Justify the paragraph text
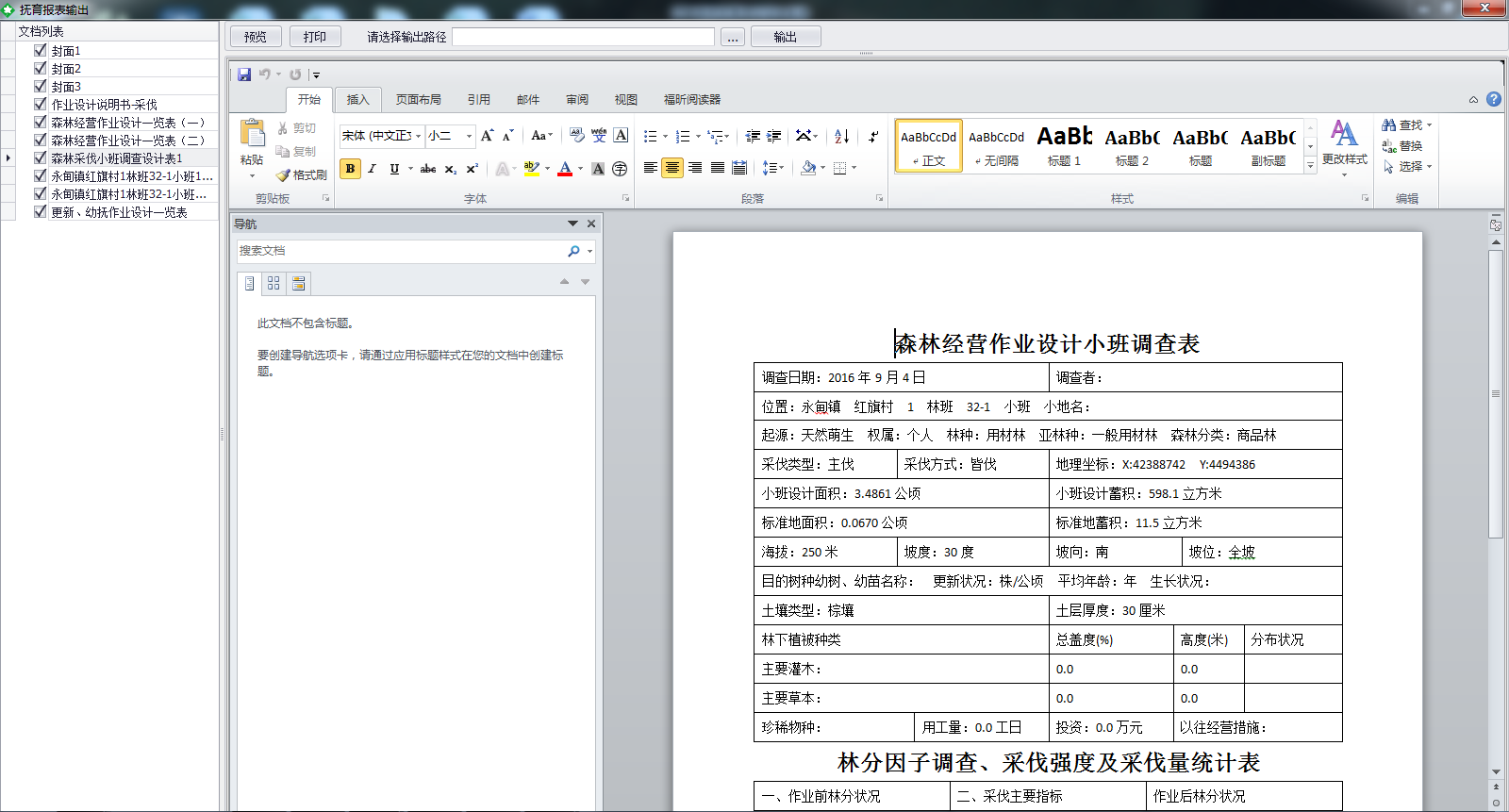 pyautogui.click(x=718, y=168)
